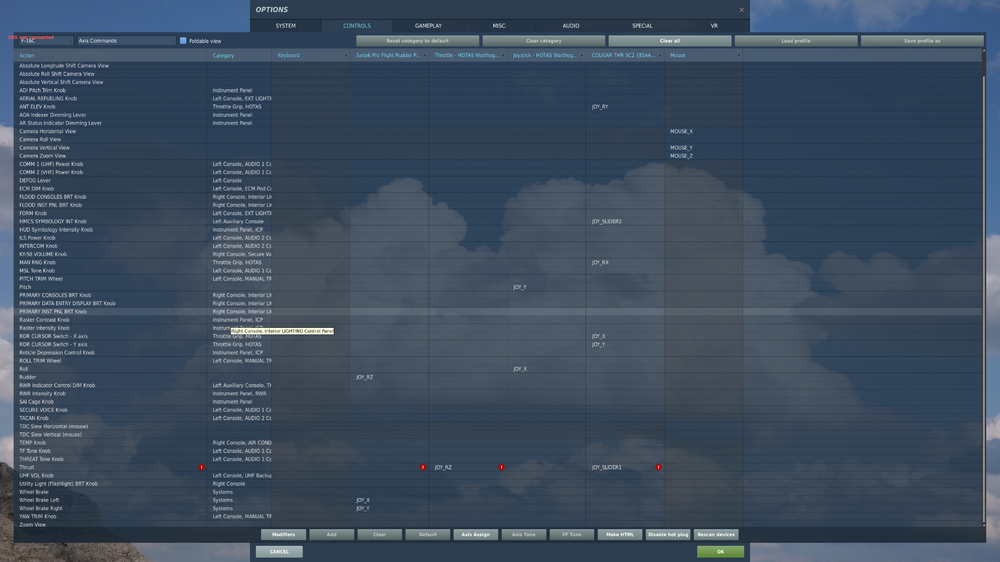Switch to the AUDIO tab

[571, 26]
